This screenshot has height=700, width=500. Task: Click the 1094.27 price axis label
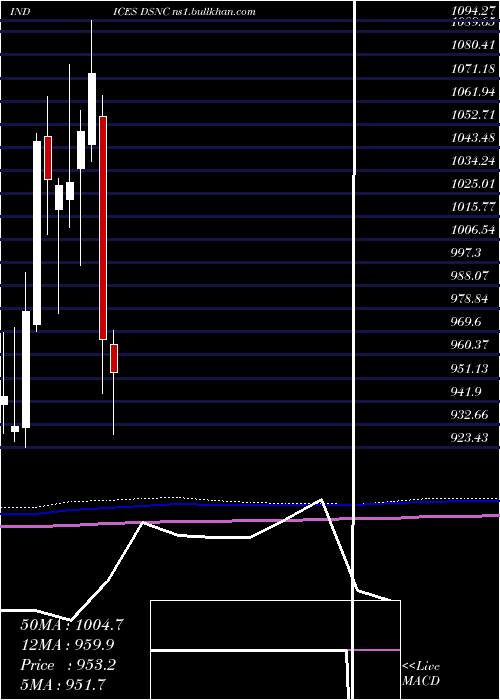pos(472,12)
